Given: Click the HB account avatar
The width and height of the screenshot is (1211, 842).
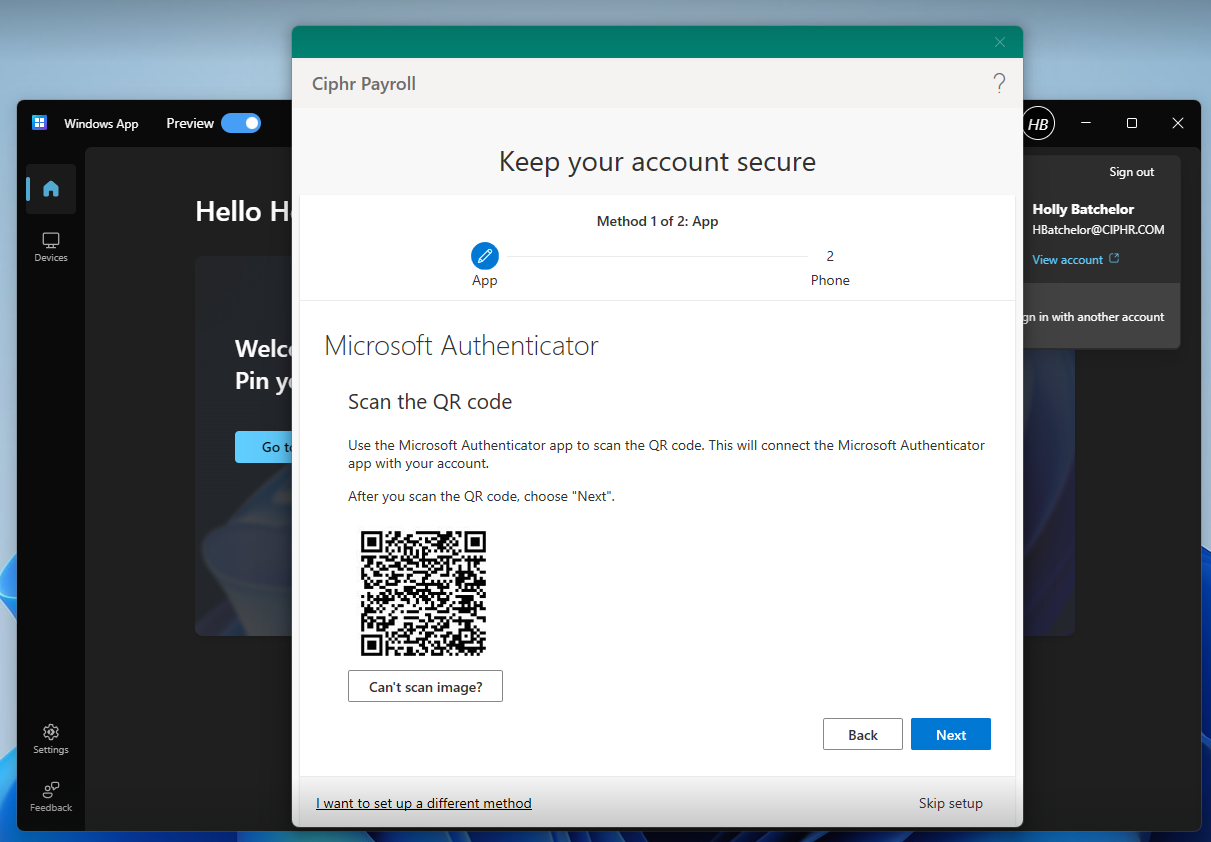Looking at the screenshot, I should pos(1038,123).
